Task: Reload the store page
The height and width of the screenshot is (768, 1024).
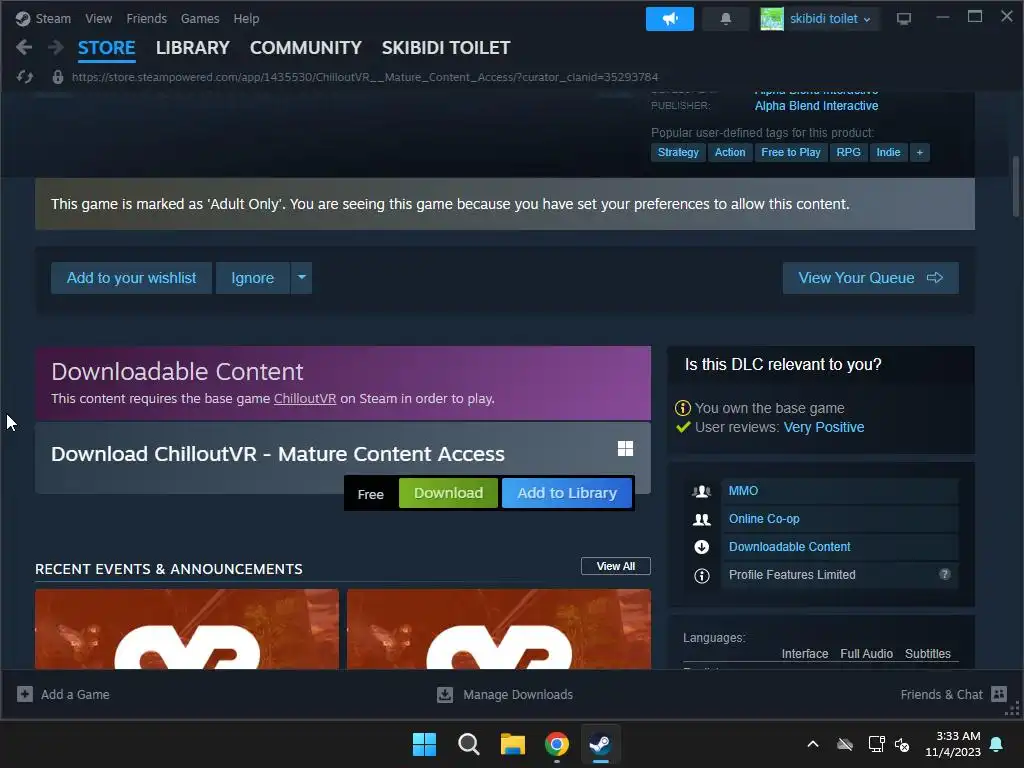Action: (25, 77)
